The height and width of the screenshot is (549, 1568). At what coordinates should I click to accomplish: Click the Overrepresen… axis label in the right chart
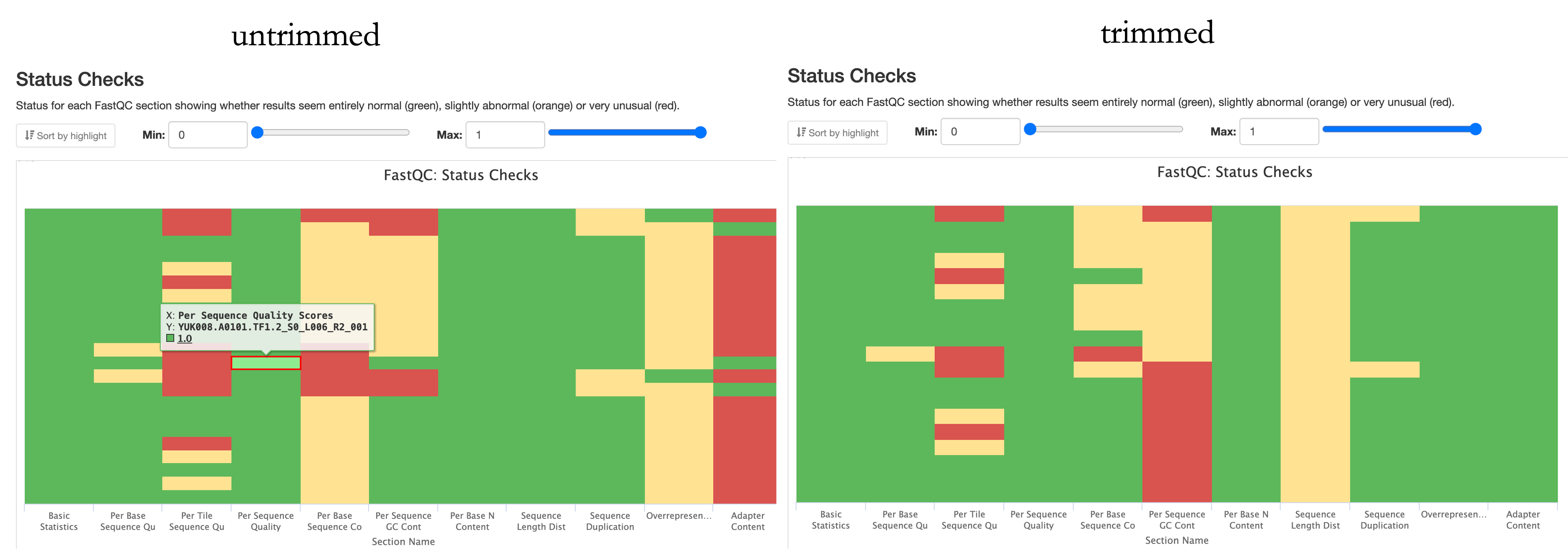click(x=1454, y=514)
